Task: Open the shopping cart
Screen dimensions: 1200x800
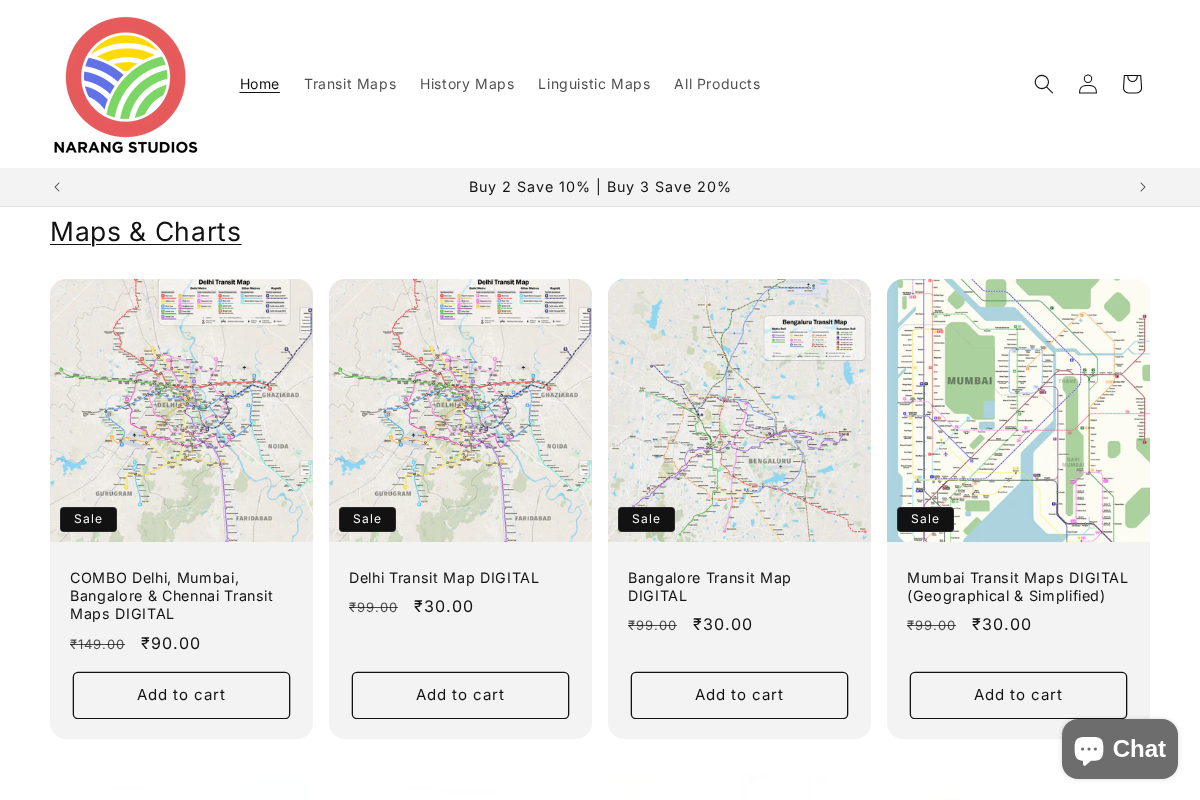Action: click(1132, 84)
